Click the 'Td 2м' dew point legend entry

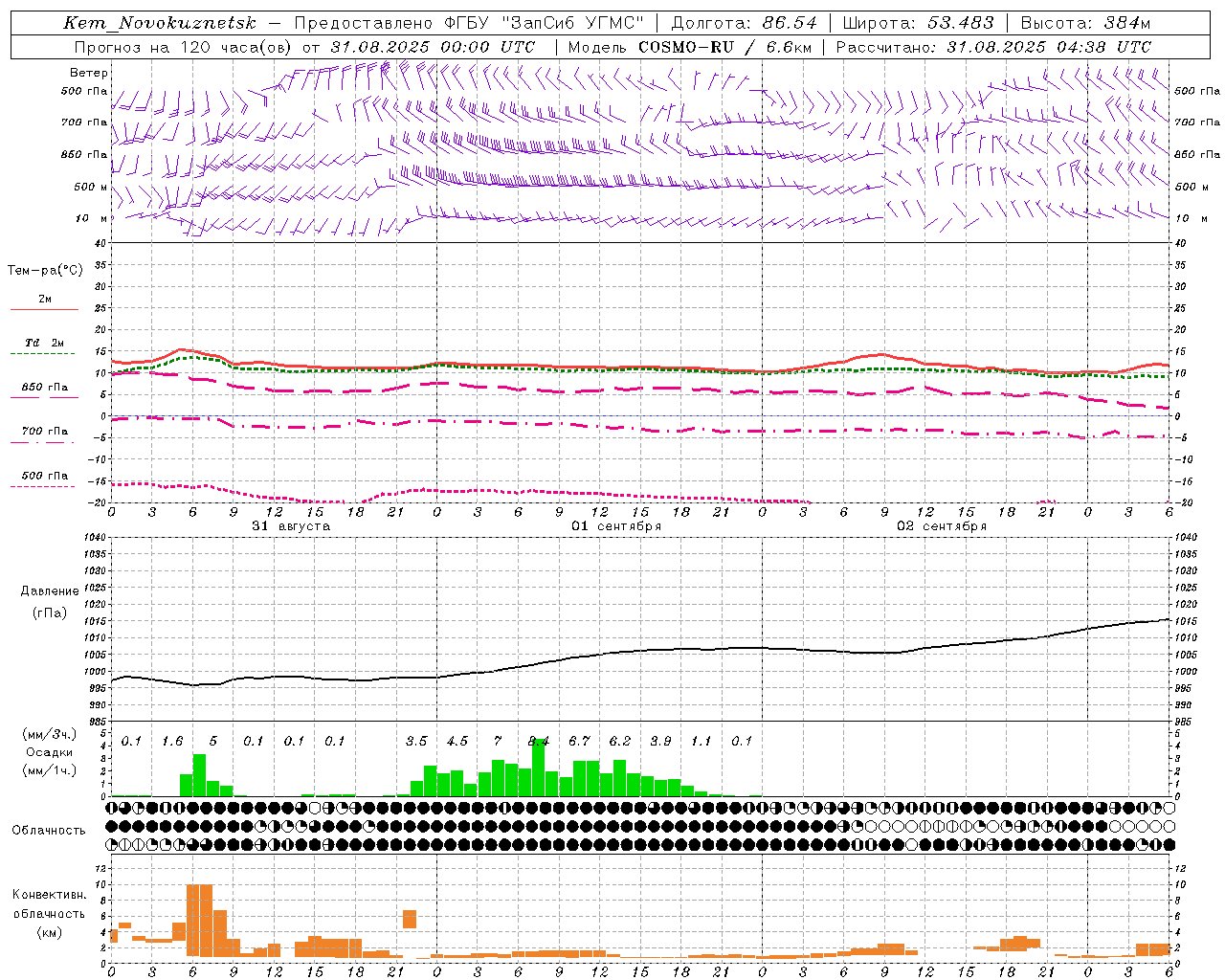(x=44, y=343)
